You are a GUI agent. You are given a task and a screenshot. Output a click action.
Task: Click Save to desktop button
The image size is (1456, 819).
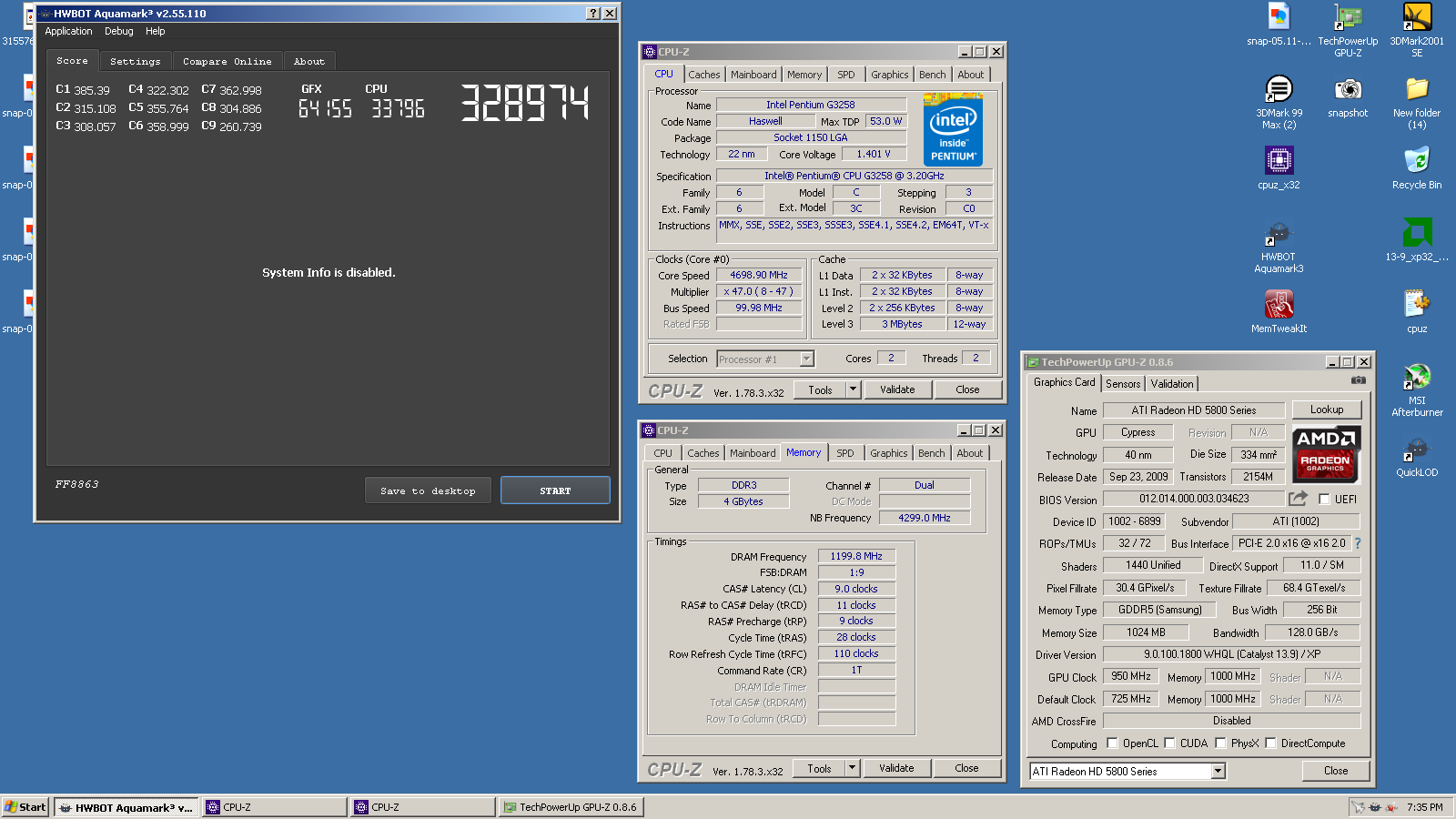tap(428, 490)
